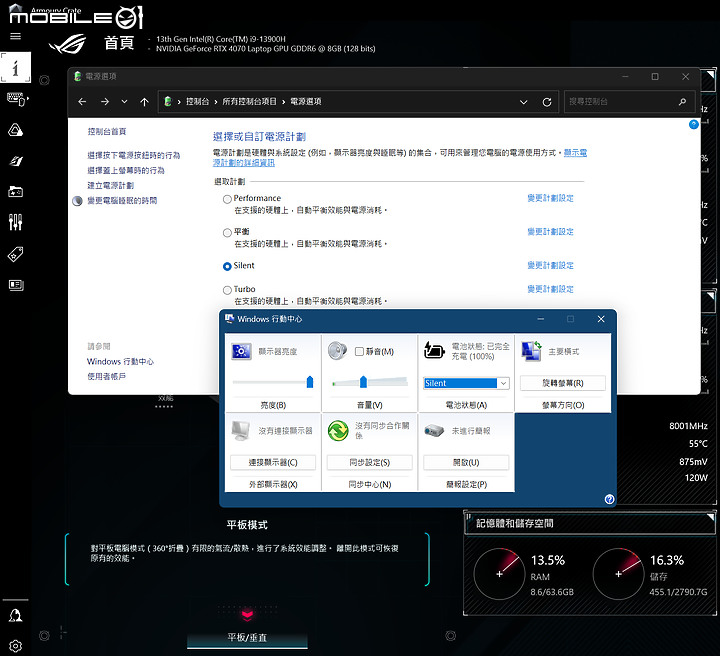This screenshot has height=656, width=720.
Task: Click the search magnifier in Control Panel
Action: point(682,101)
